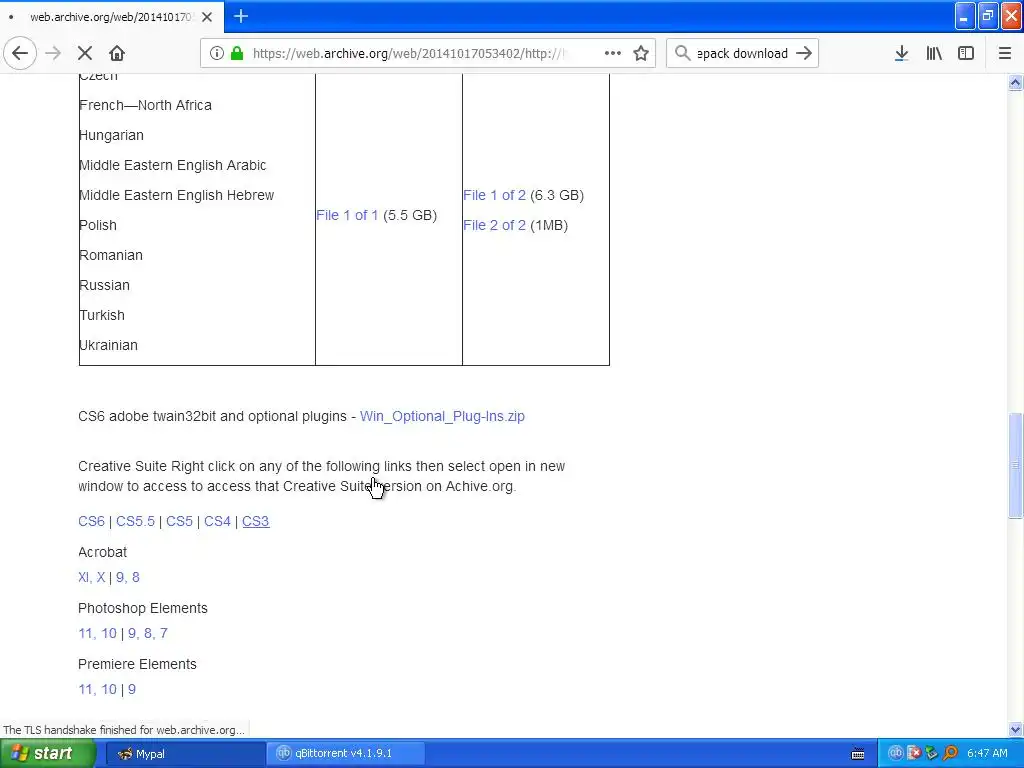This screenshot has height=768, width=1024.
Task: Open the CS5.5 link
Action: pos(135,521)
